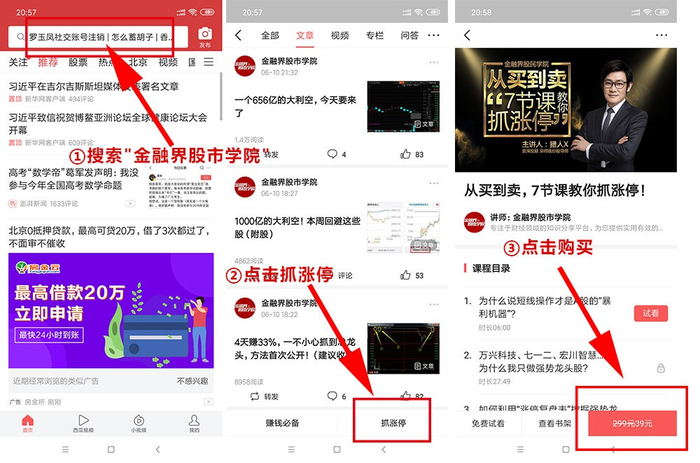Switch to the 股票 tab
700x463 pixels.
pos(78,62)
